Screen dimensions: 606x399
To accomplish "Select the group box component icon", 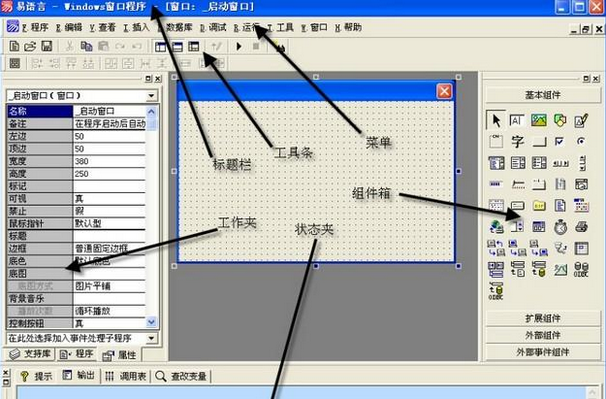I will coord(496,142).
